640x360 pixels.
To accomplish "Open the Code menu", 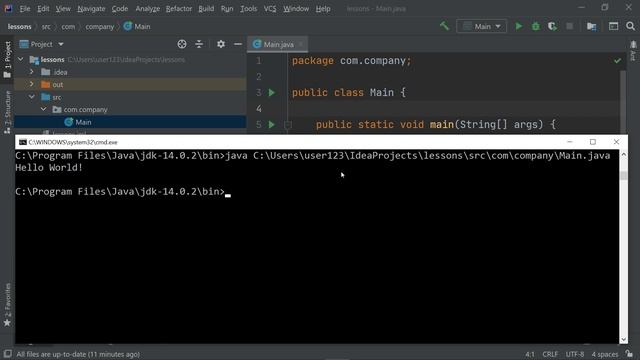I will click(120, 9).
